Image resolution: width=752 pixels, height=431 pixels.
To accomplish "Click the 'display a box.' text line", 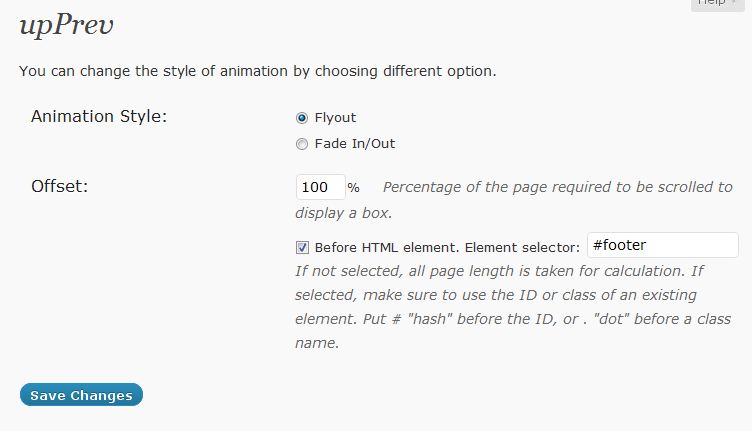I will 343,213.
